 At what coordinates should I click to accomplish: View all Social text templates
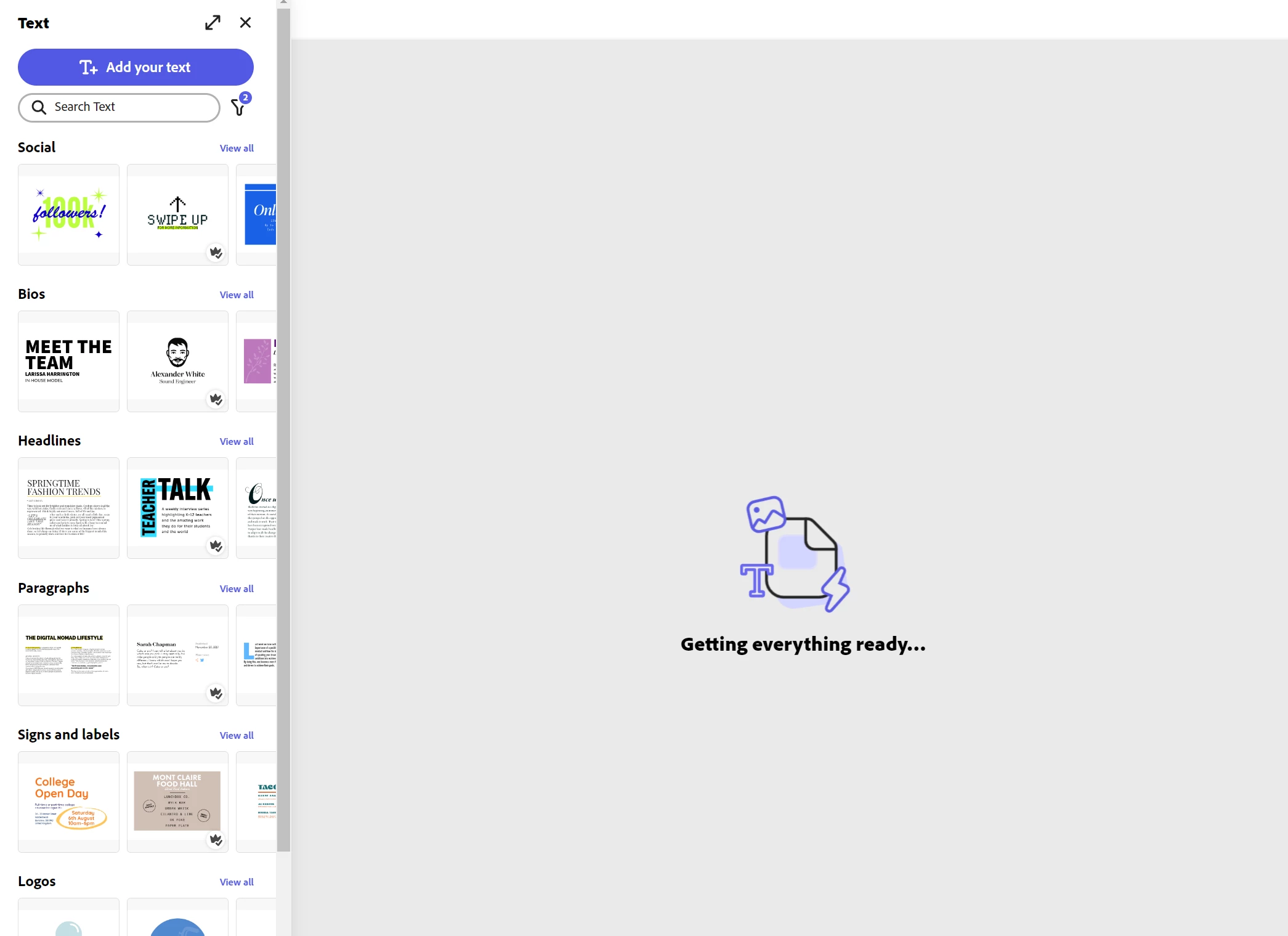237,149
